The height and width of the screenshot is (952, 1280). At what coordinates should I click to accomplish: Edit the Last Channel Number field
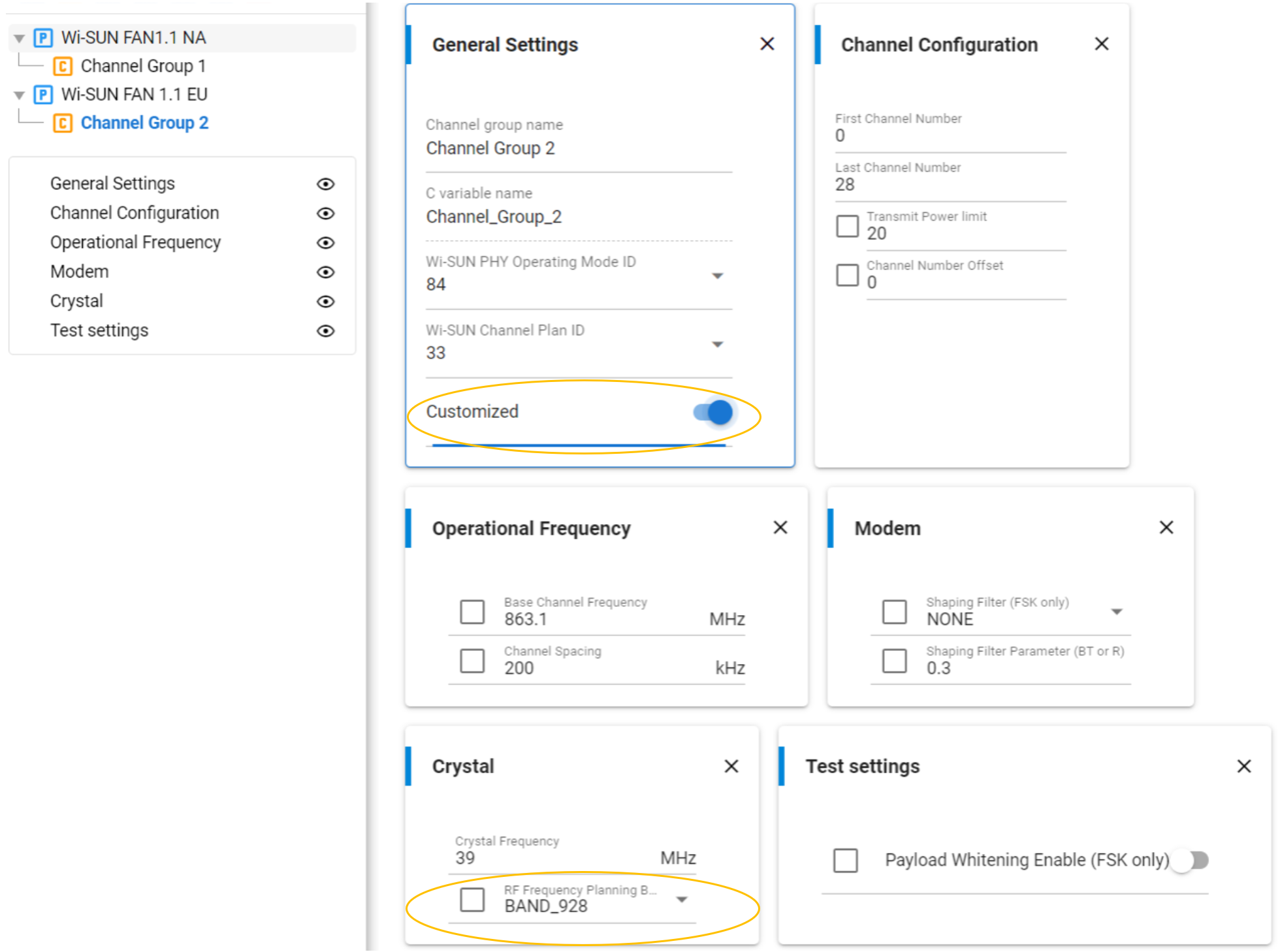point(950,185)
